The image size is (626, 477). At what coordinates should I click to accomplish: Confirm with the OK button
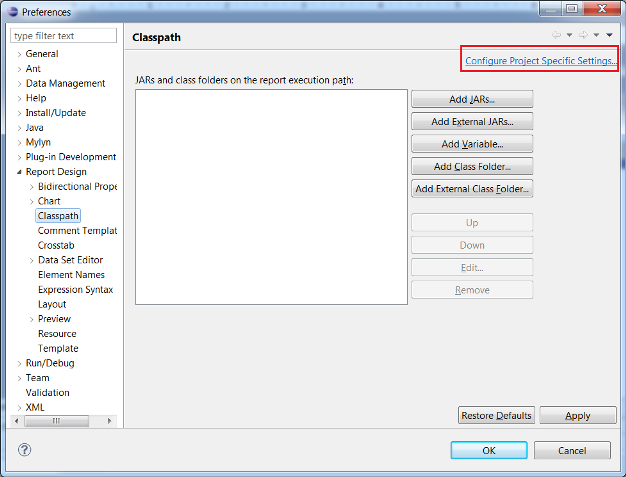pyautogui.click(x=489, y=450)
